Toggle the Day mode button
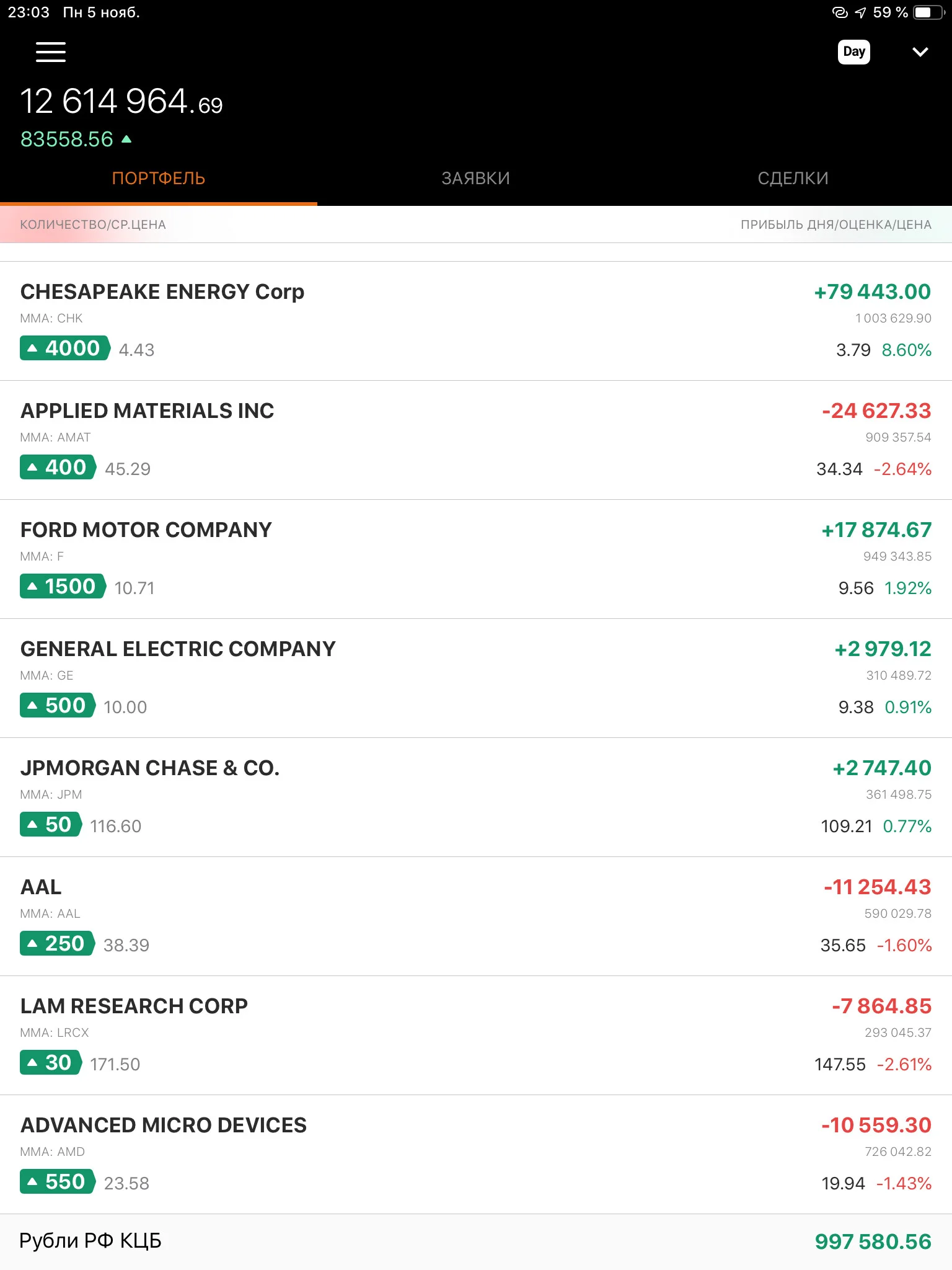This screenshot has width=952, height=1270. click(x=853, y=51)
